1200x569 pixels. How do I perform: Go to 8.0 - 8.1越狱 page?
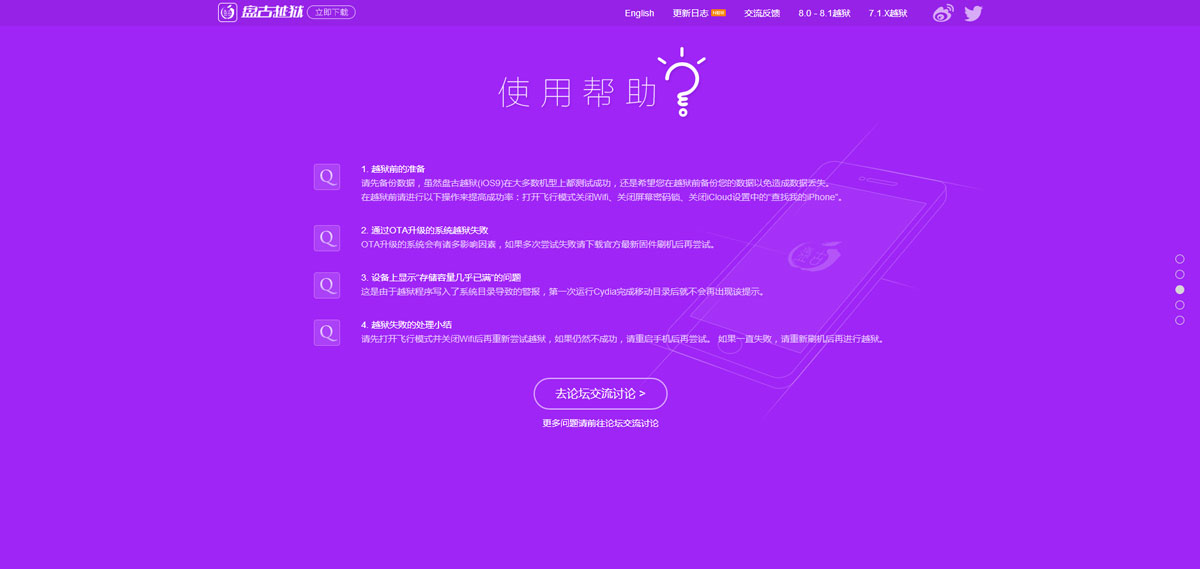824,13
